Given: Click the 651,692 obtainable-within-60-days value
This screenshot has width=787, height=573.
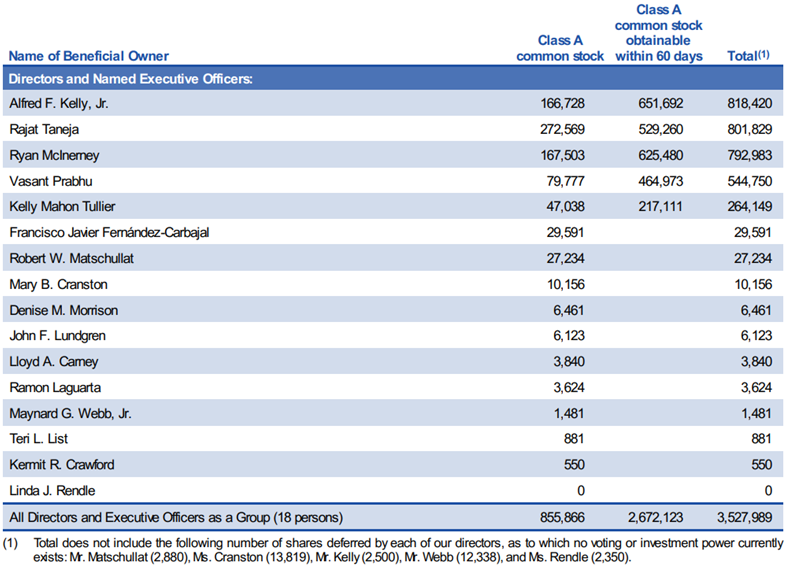Looking at the screenshot, I should point(661,103).
